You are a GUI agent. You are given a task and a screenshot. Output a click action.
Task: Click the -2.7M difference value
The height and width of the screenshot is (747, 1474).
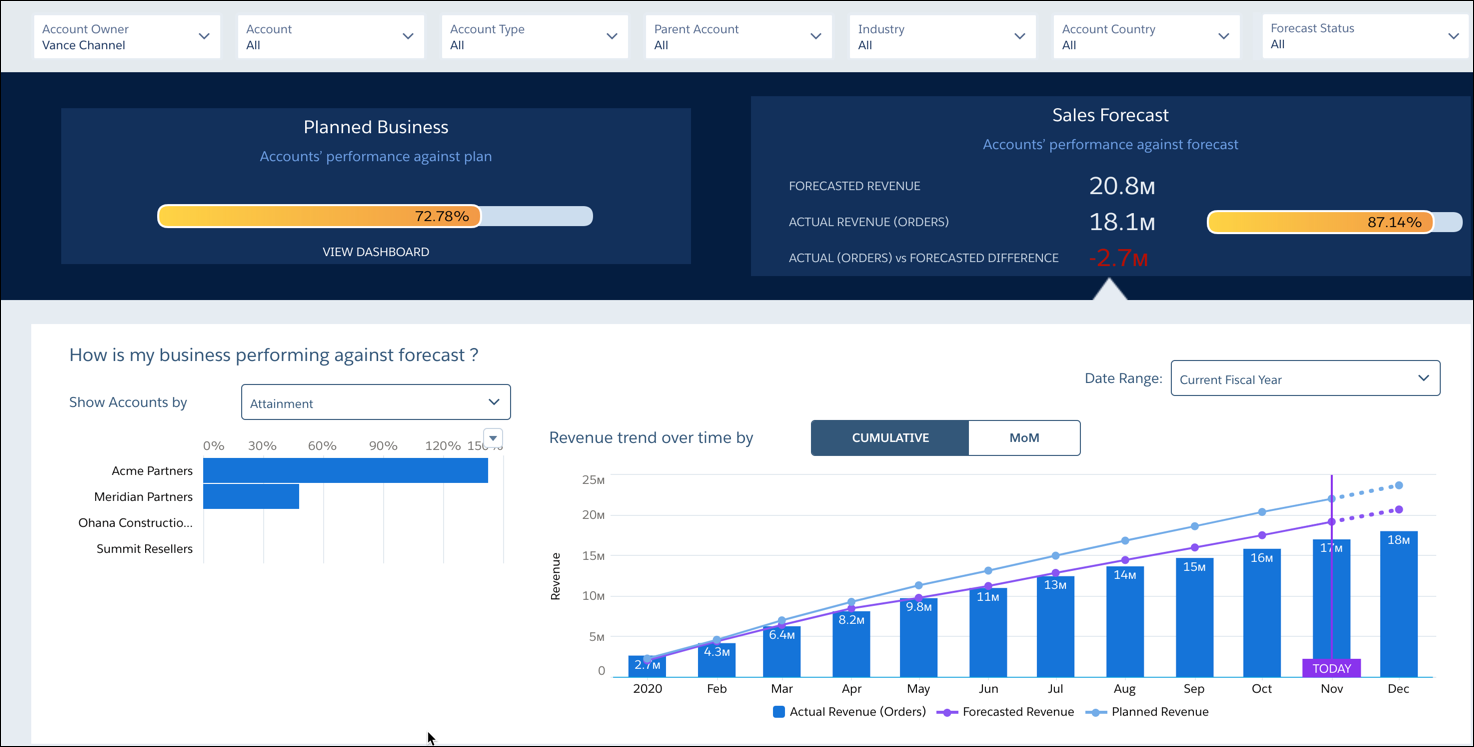[x=1118, y=258]
